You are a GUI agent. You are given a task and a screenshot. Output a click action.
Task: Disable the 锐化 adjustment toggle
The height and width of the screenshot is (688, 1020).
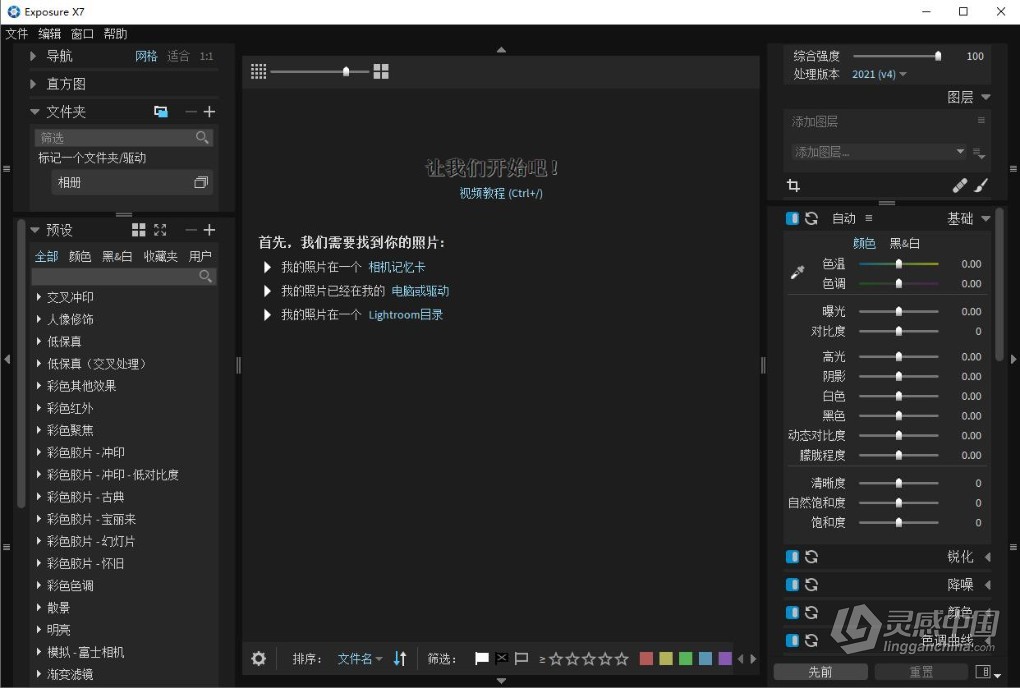[x=790, y=556]
